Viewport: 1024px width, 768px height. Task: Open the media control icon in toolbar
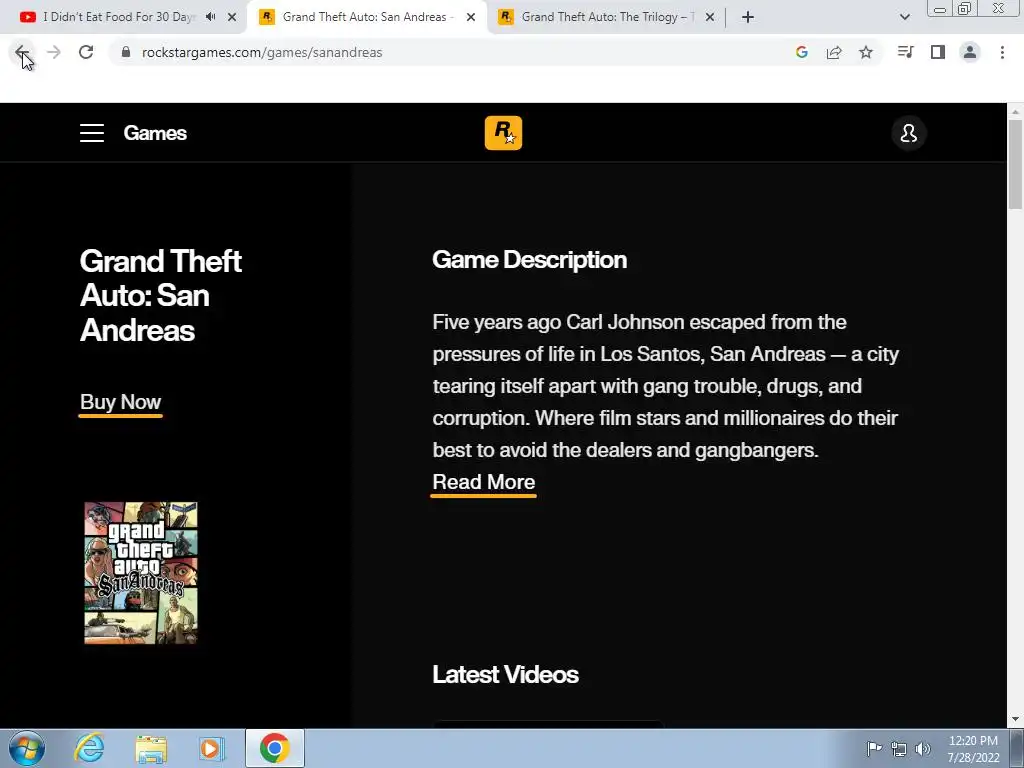pyautogui.click(x=905, y=52)
